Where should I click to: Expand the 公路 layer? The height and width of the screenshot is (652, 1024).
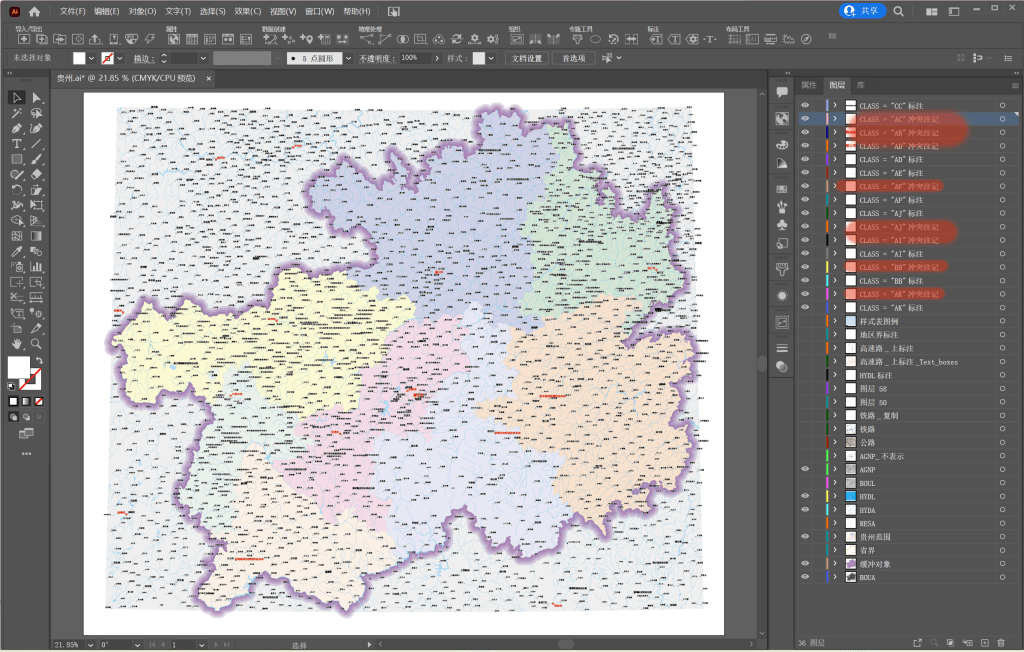point(835,442)
